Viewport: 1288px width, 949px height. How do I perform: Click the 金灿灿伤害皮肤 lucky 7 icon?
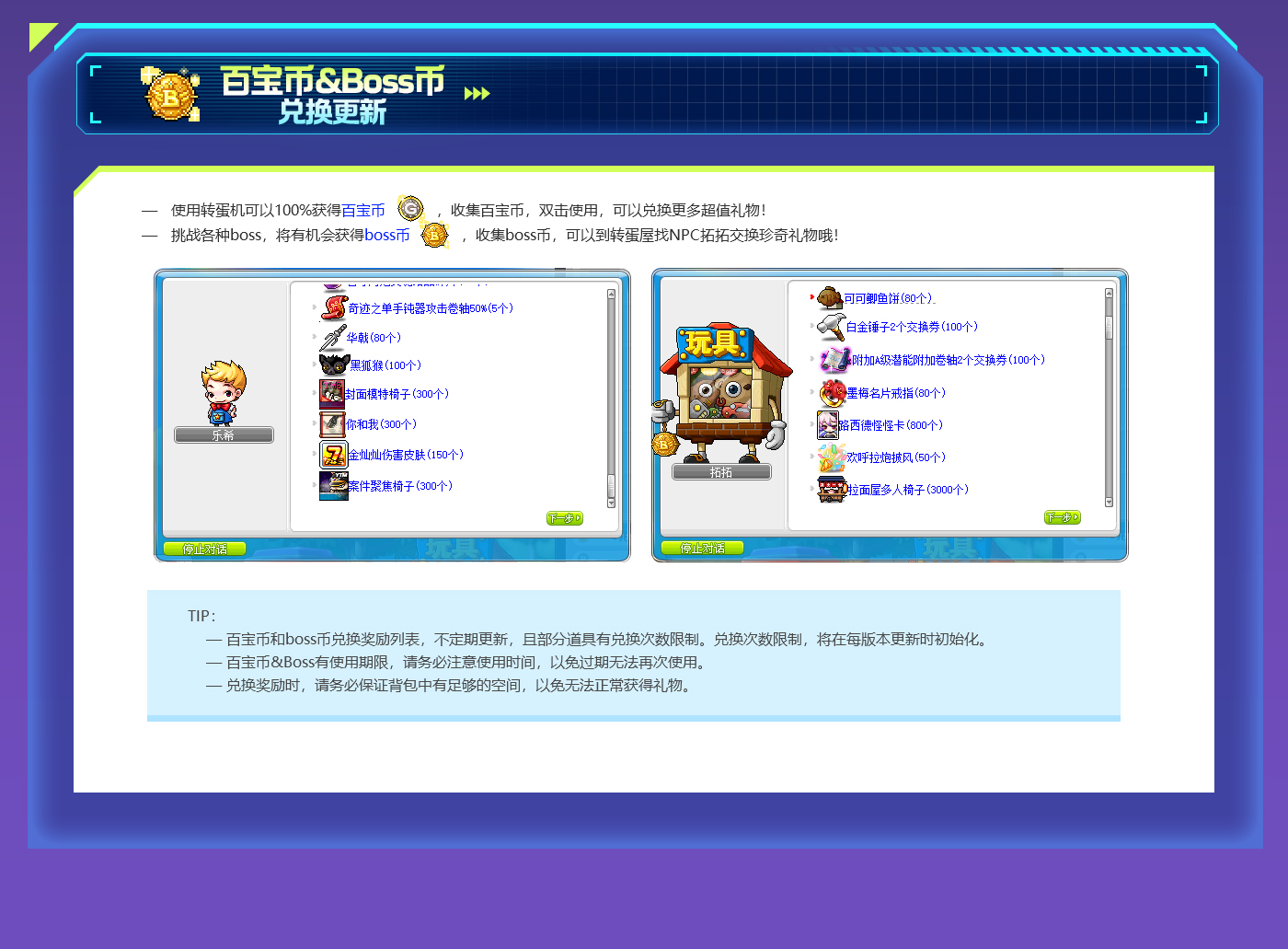click(332, 455)
